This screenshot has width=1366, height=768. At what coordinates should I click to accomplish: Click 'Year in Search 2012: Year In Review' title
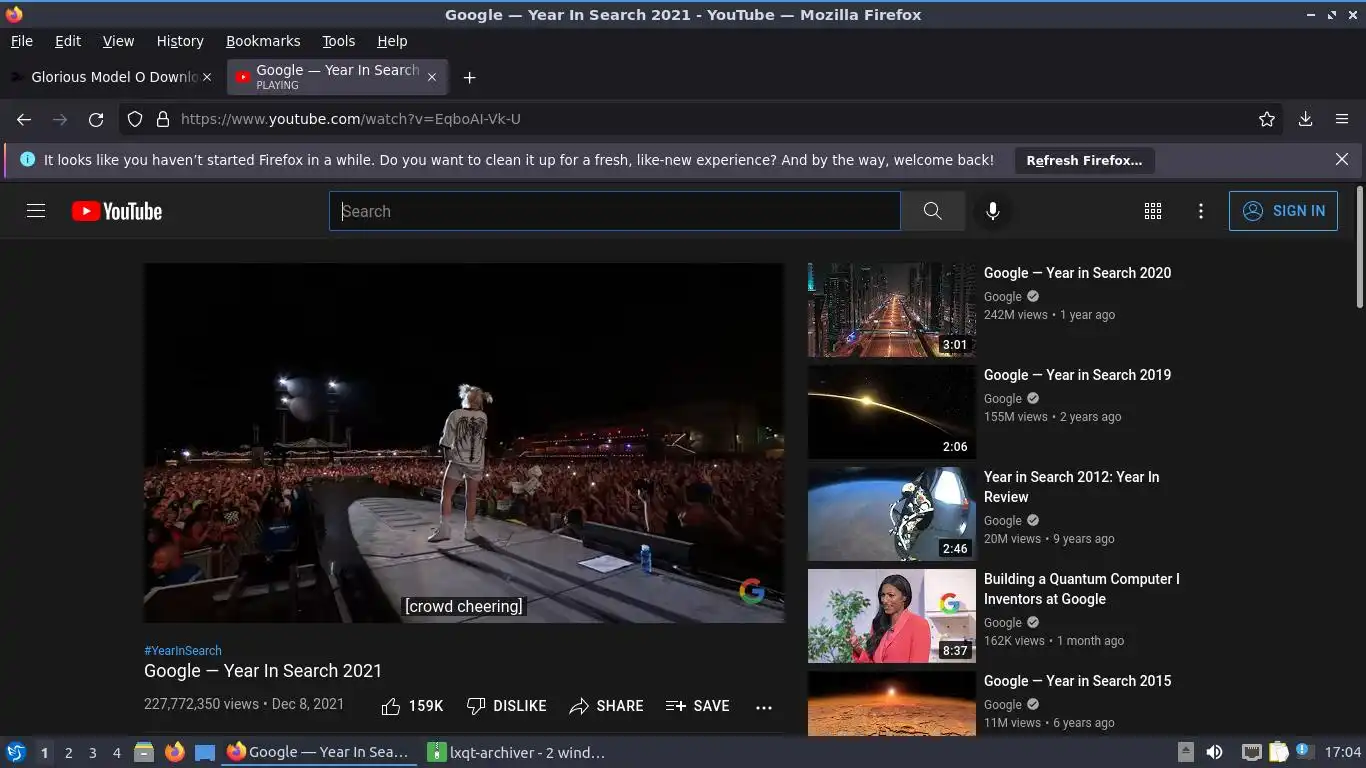click(x=1072, y=487)
